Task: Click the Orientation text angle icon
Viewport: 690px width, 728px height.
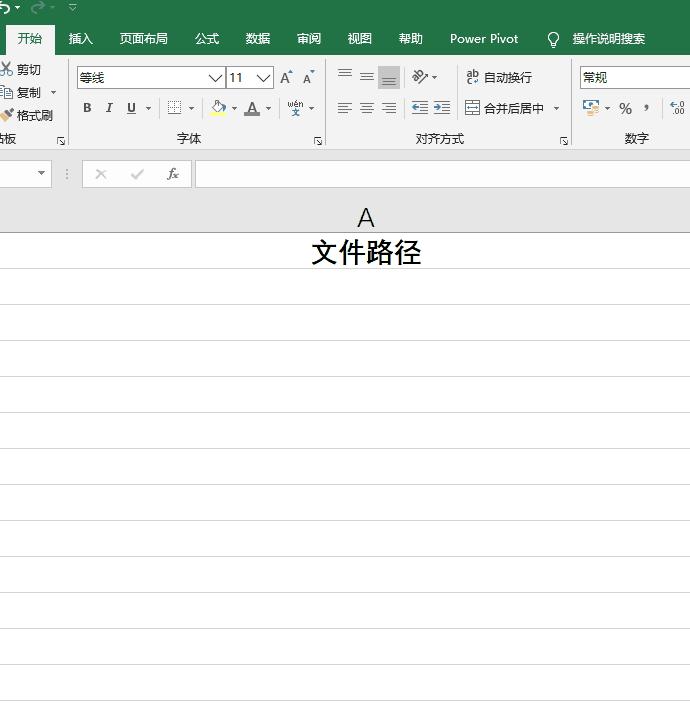Action: (x=421, y=77)
